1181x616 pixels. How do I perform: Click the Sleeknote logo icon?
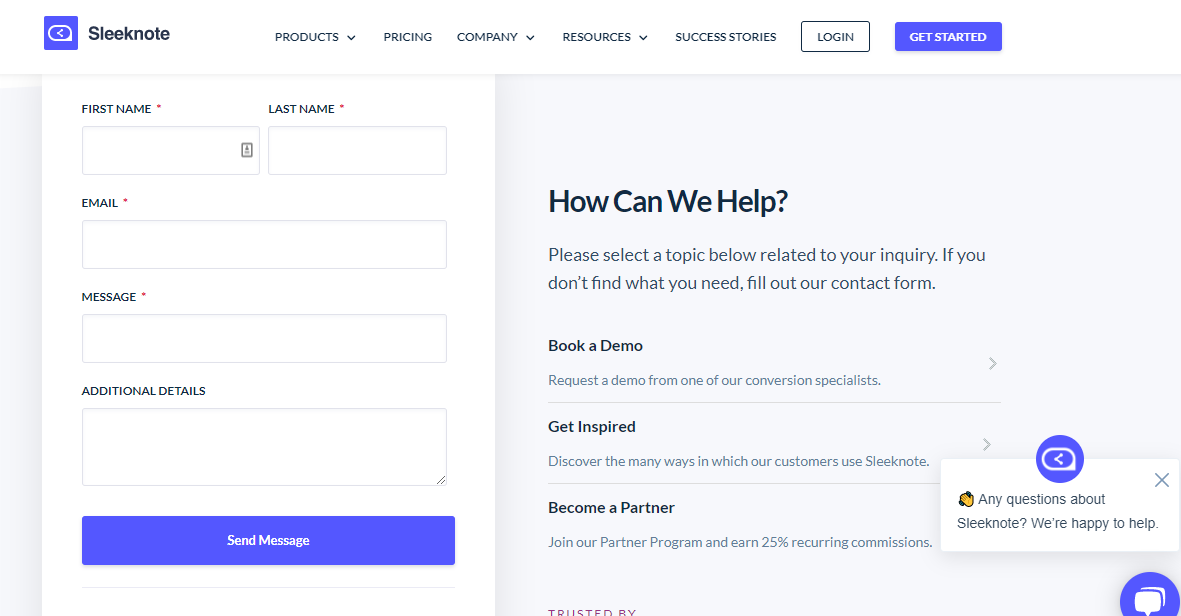(61, 33)
